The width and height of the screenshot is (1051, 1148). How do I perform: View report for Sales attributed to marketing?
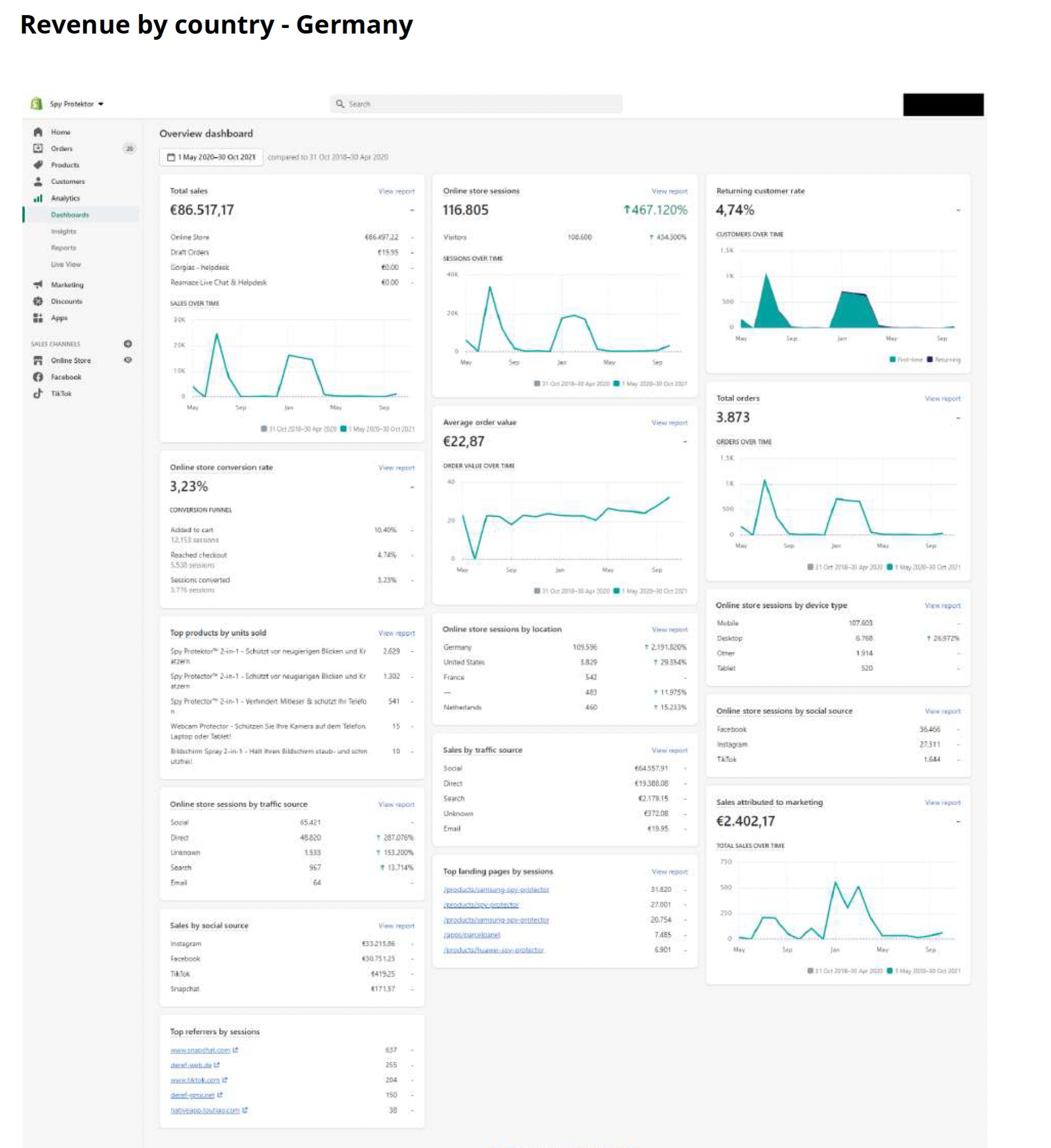point(942,802)
